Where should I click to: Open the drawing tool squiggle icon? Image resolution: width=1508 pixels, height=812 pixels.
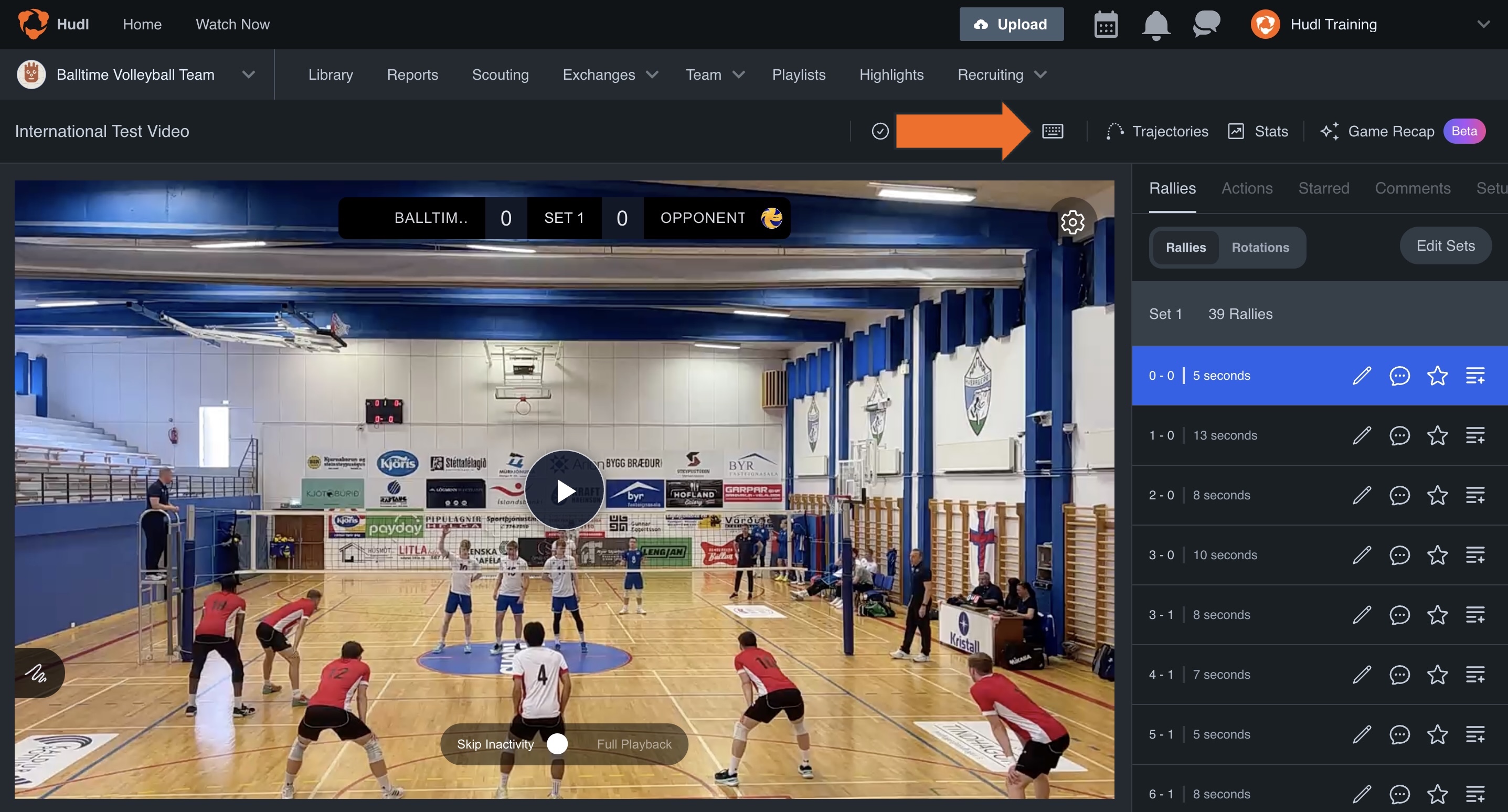(x=36, y=673)
